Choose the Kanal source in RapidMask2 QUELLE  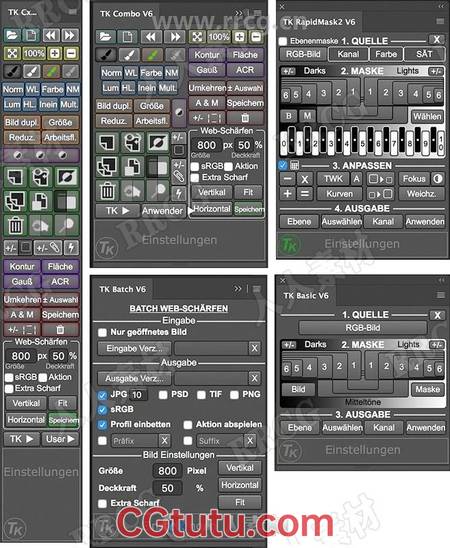click(x=348, y=54)
